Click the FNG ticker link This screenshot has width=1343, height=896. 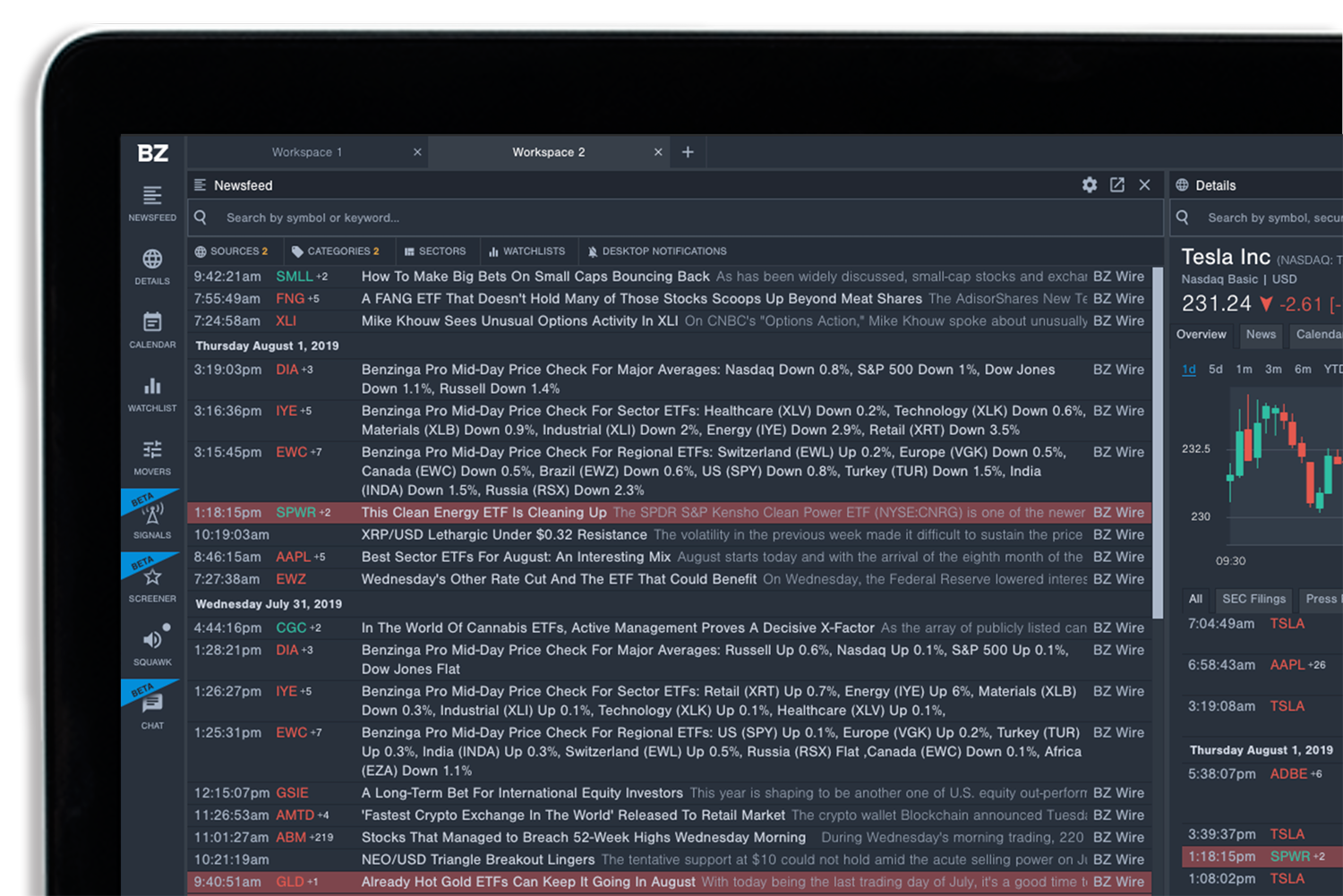pyautogui.click(x=290, y=299)
